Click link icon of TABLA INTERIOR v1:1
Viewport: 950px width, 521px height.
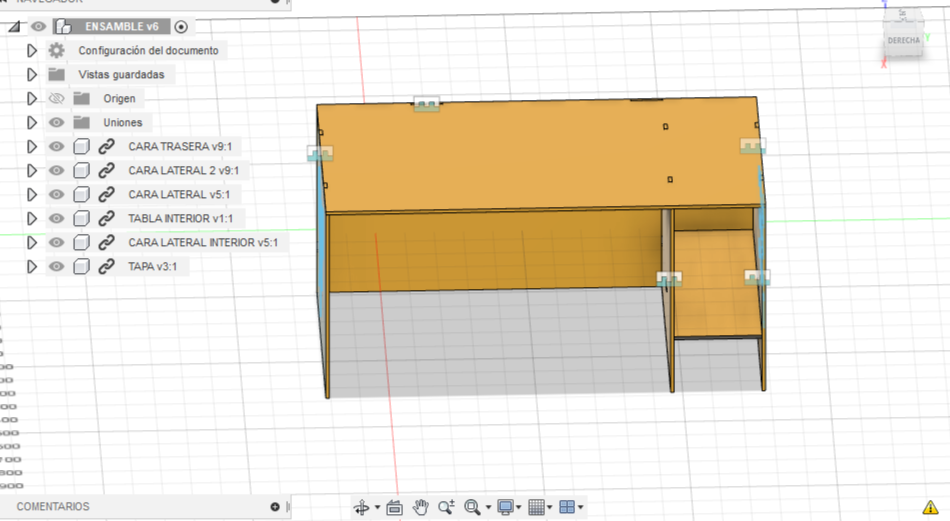pyautogui.click(x=107, y=219)
